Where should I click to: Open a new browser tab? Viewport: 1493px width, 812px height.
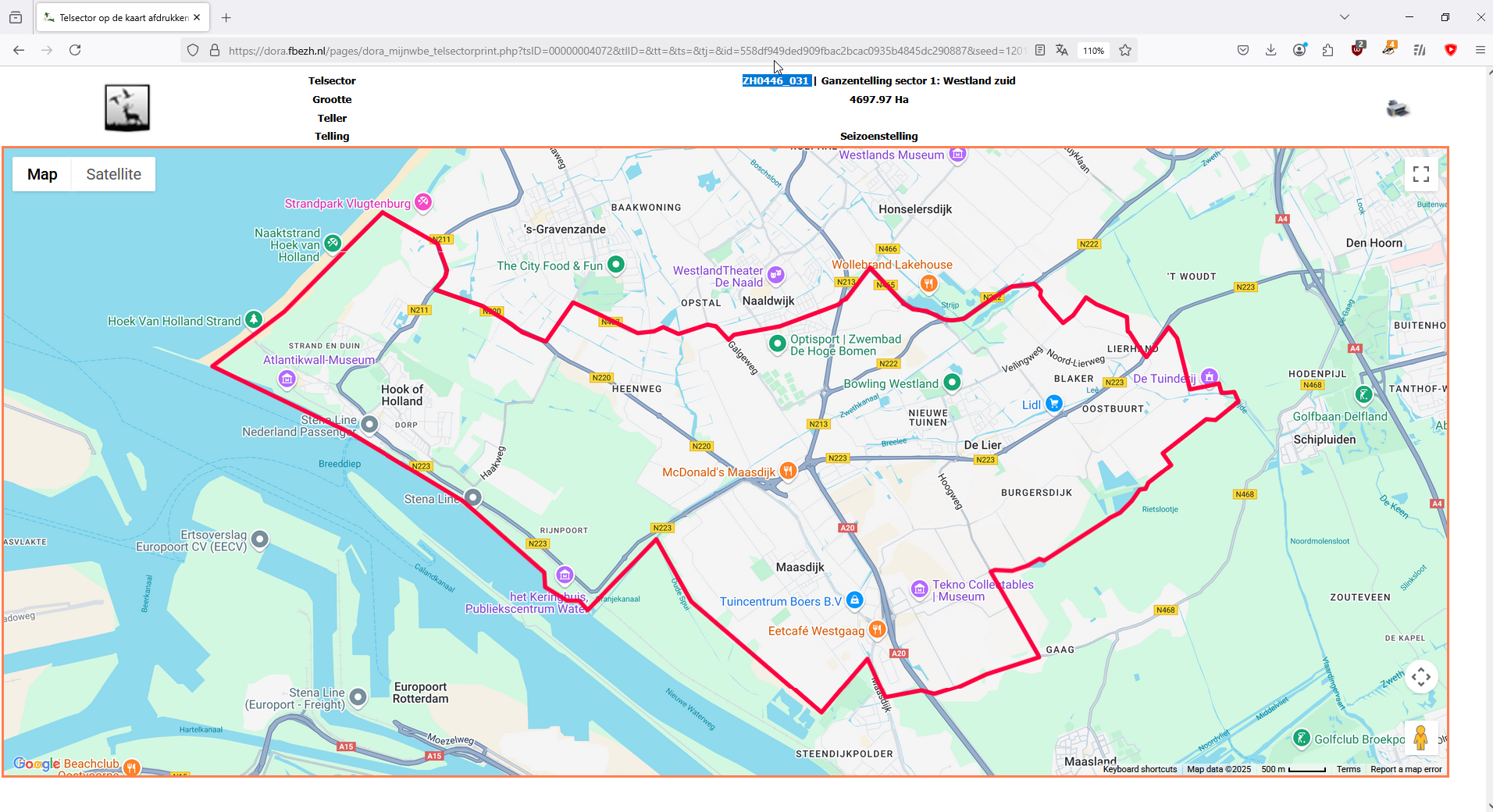(x=226, y=17)
